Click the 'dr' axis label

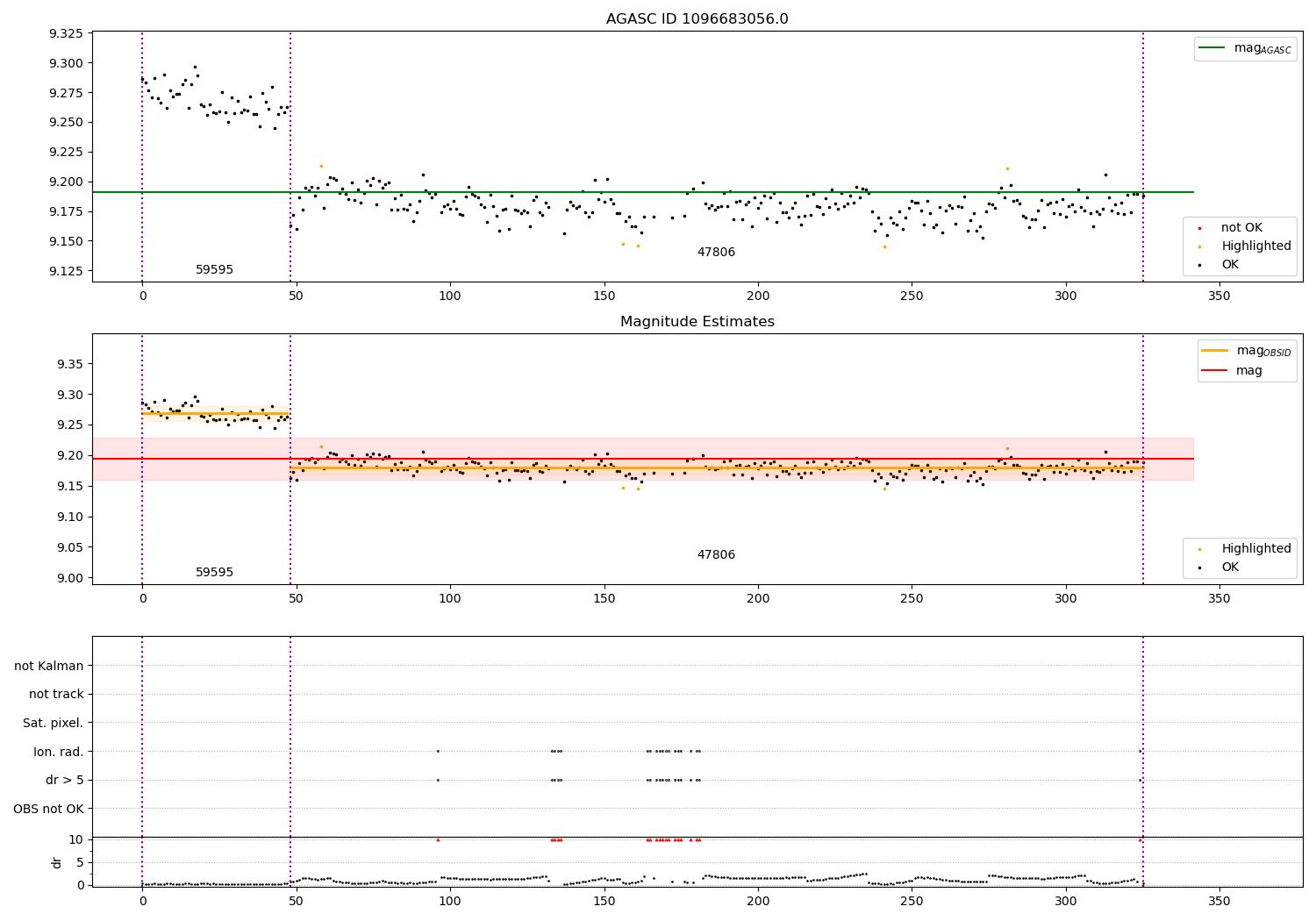[57, 862]
